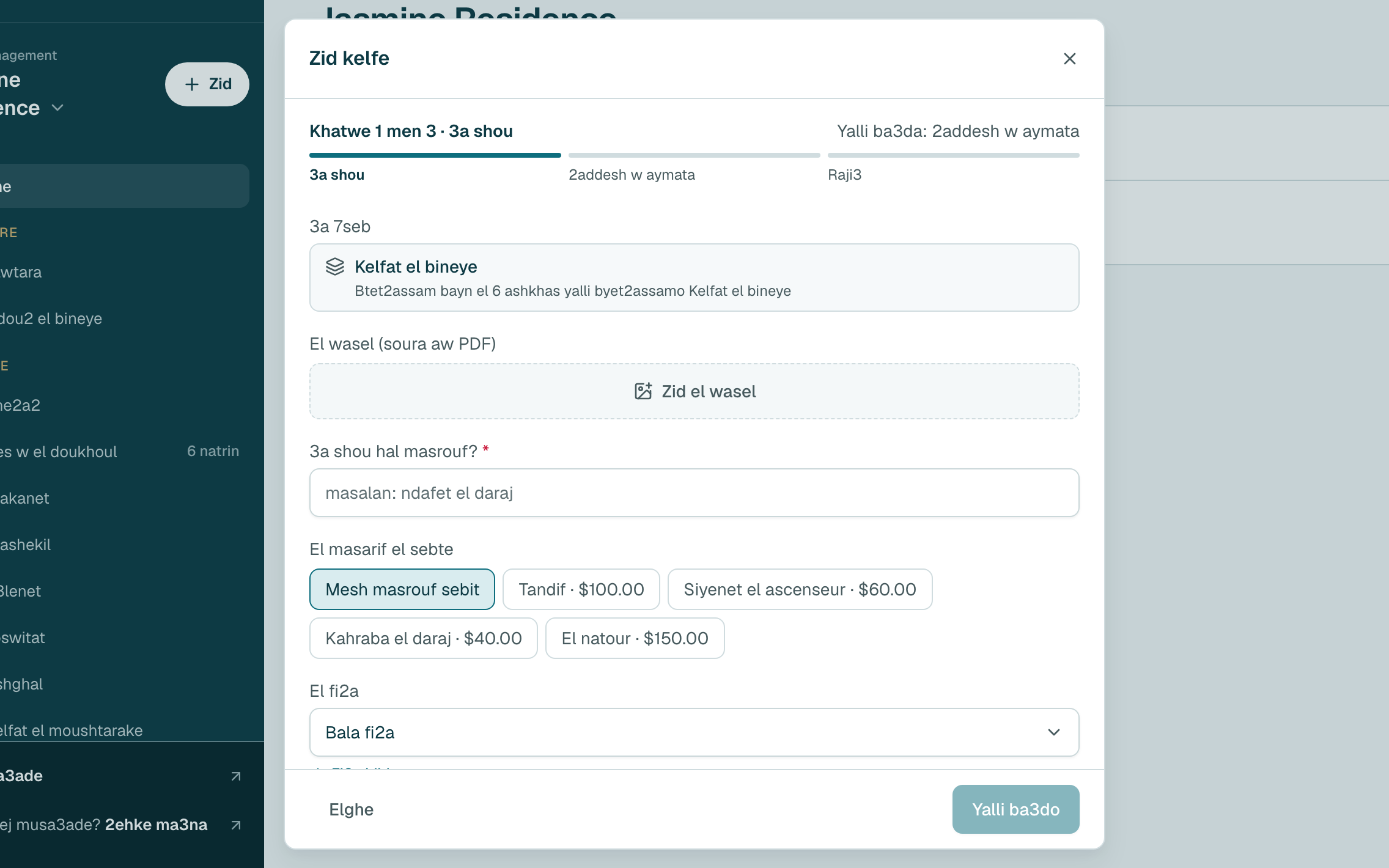Click the image upload icon beside Zid el wasel
Viewport: 1389px width, 868px height.
[x=643, y=391]
